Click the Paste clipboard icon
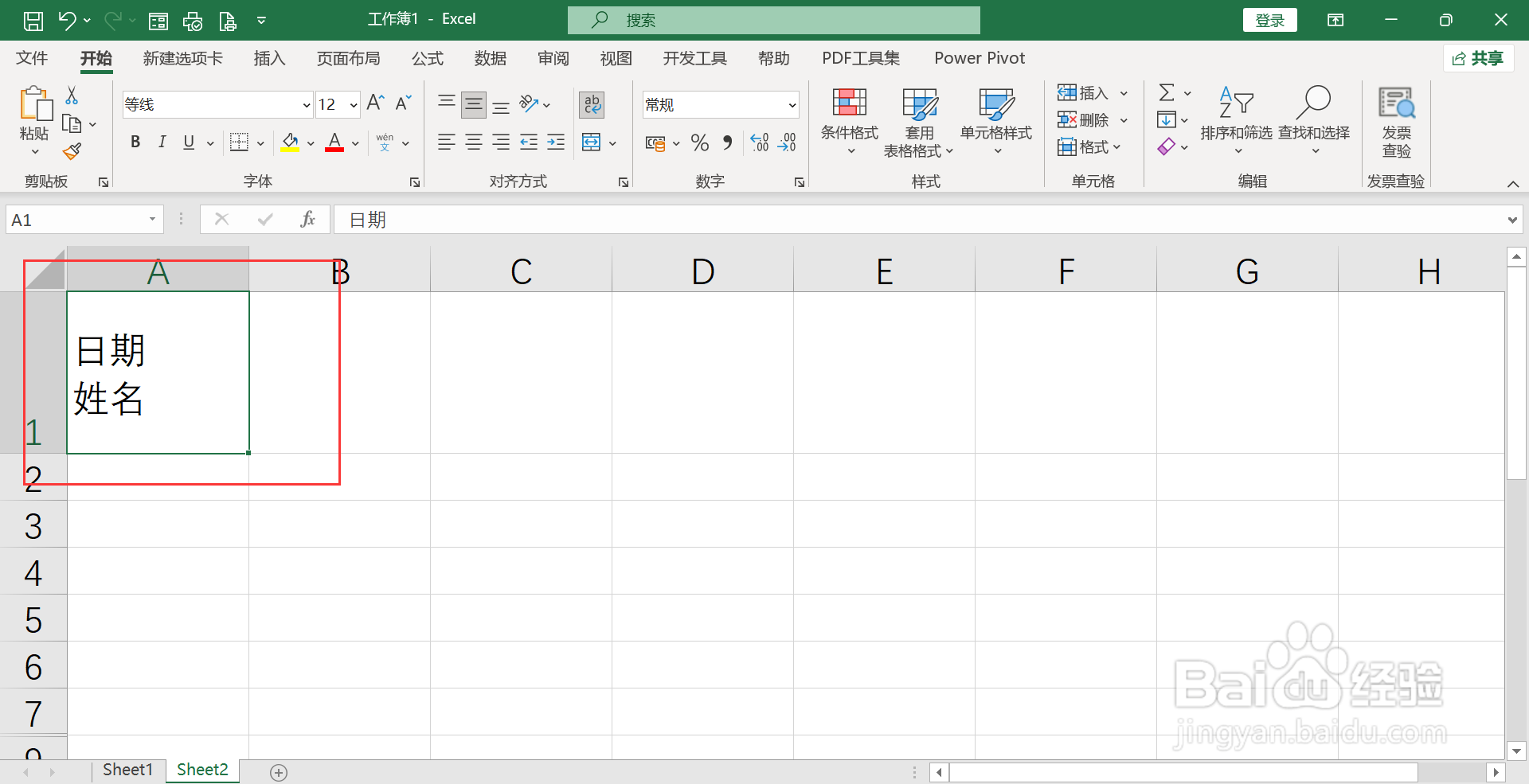The height and width of the screenshot is (784, 1529). (x=35, y=104)
